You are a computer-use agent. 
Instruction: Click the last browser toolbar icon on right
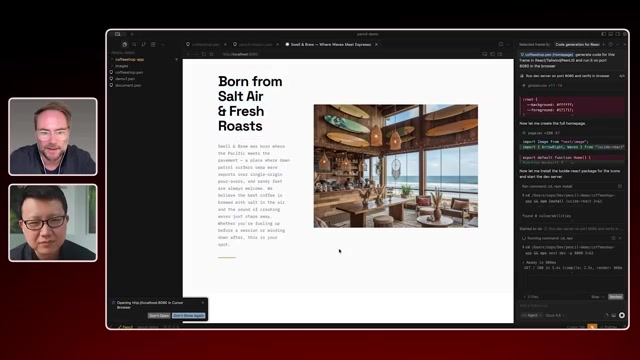click(x=500, y=54)
